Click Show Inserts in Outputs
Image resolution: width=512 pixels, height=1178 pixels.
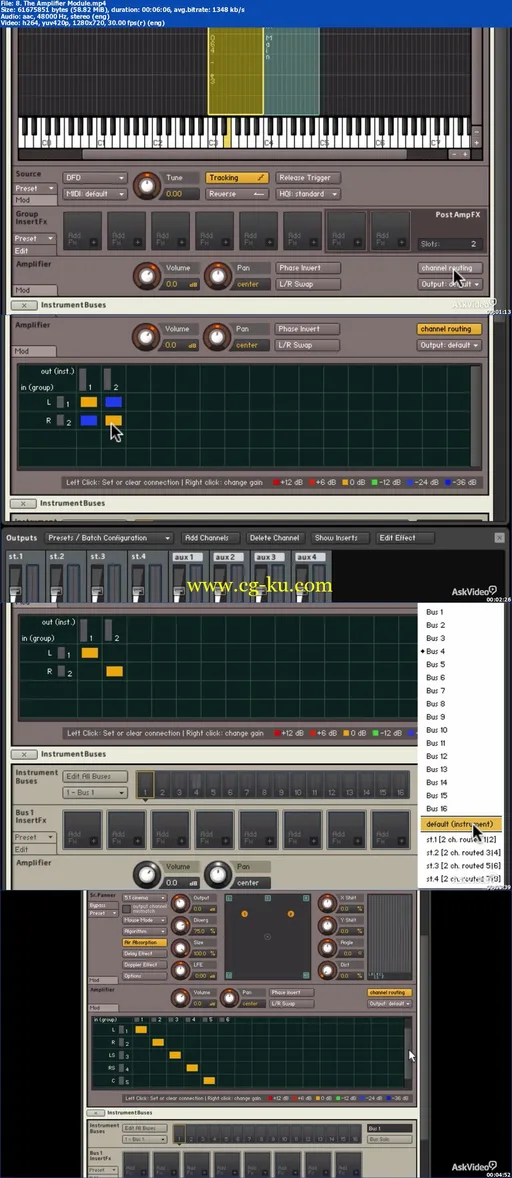pyautogui.click(x=339, y=538)
